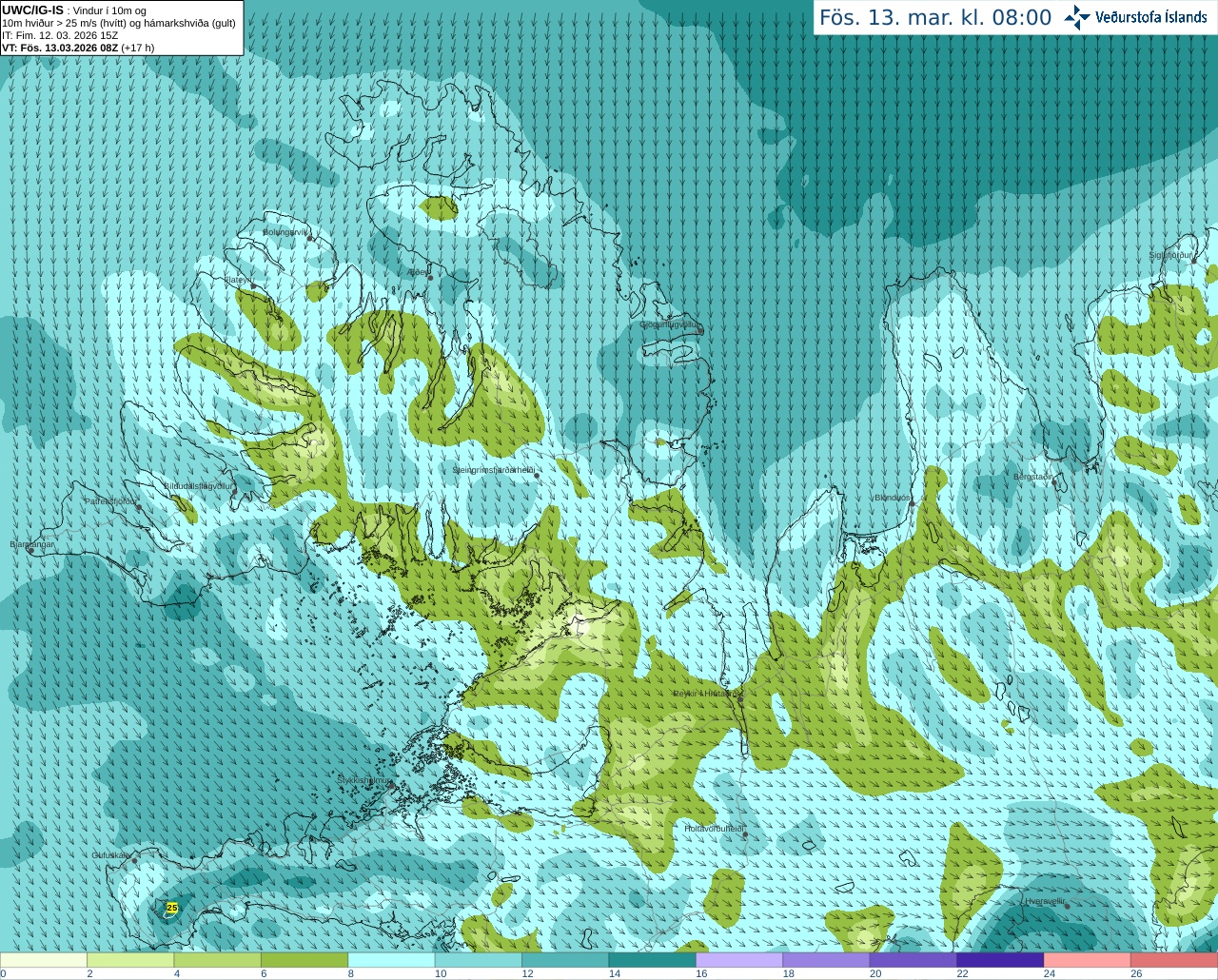Click the Reykir í Hrútafirði station label
Image resolution: width=1218 pixels, height=980 pixels.
tap(706, 693)
